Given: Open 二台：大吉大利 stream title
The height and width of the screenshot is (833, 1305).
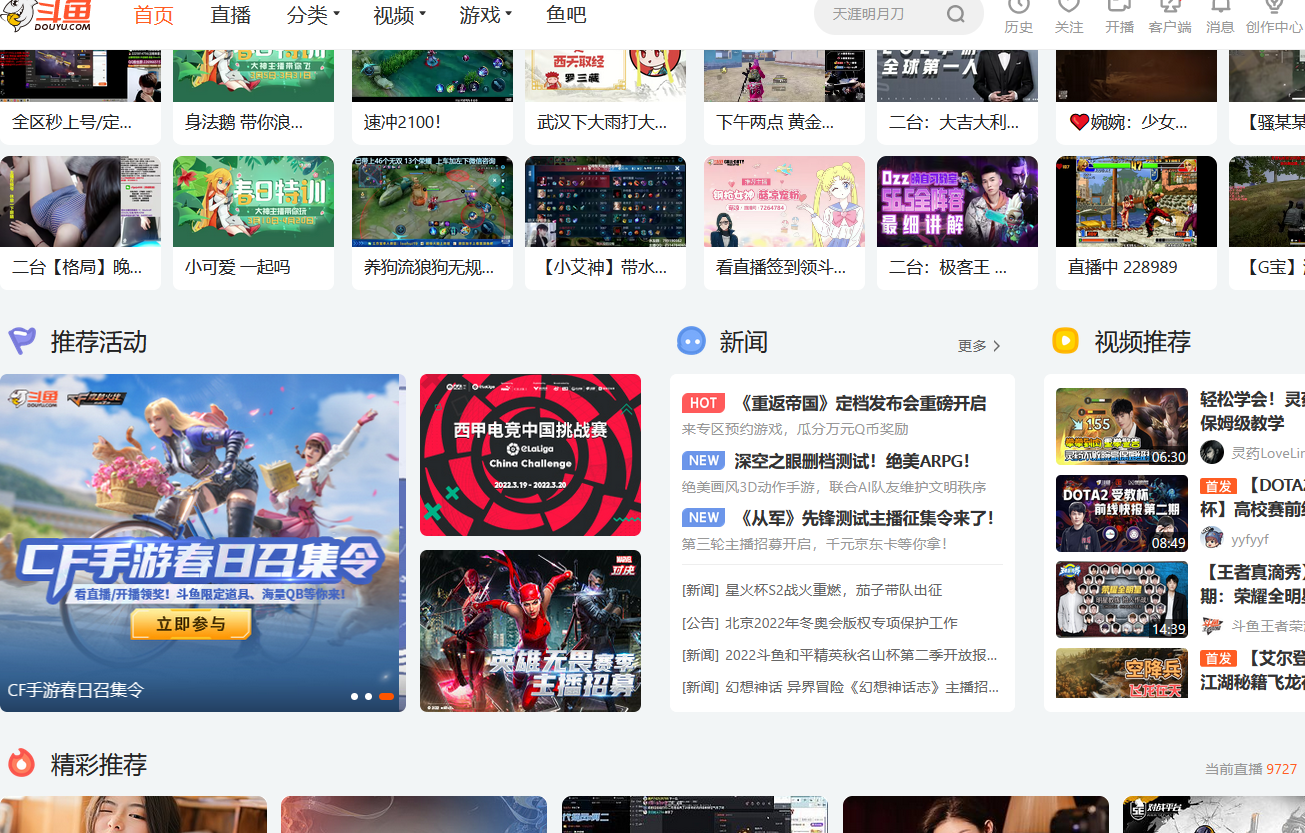Looking at the screenshot, I should point(954,123).
